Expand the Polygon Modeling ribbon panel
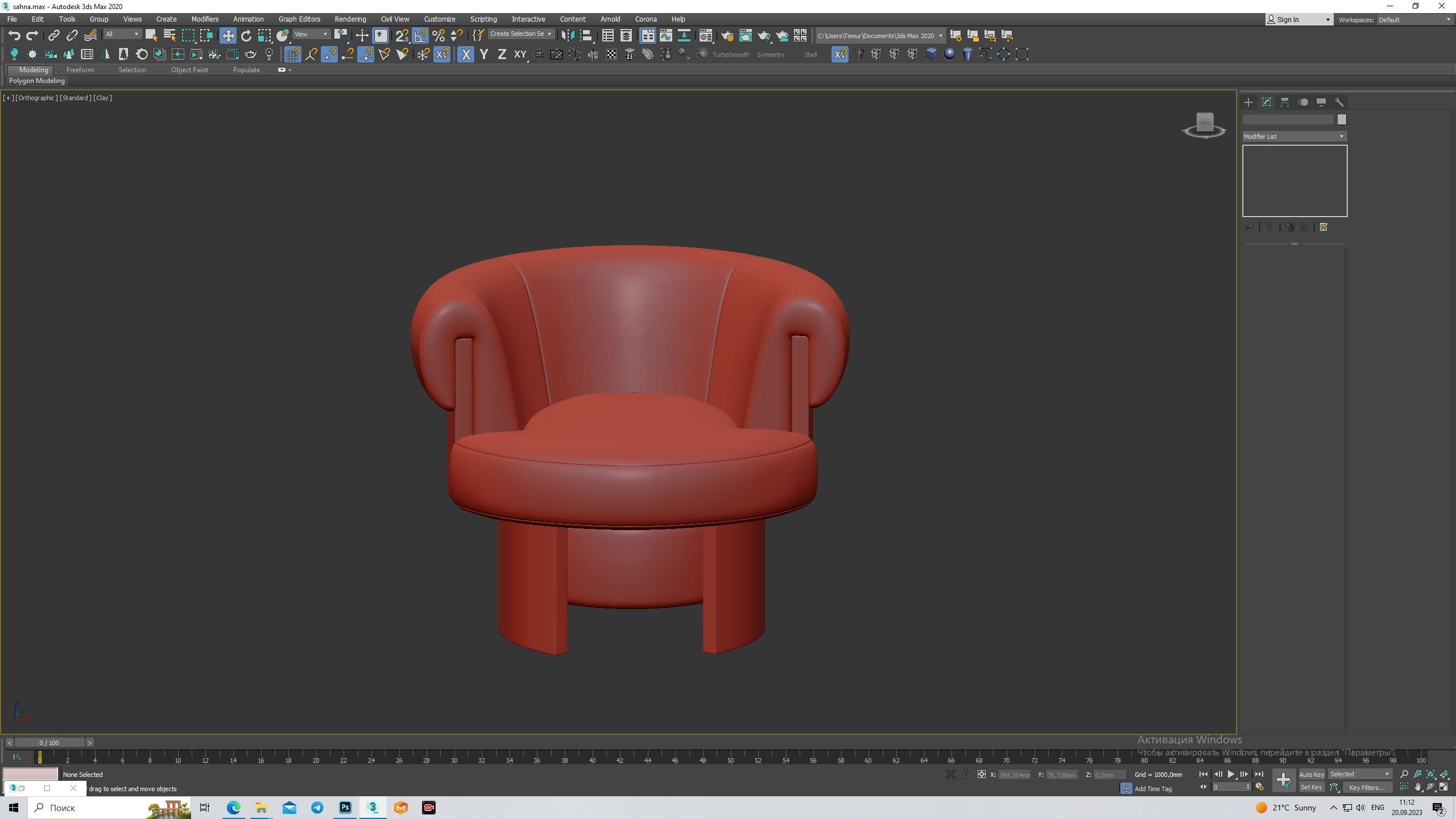The width and height of the screenshot is (1456, 819). click(37, 81)
